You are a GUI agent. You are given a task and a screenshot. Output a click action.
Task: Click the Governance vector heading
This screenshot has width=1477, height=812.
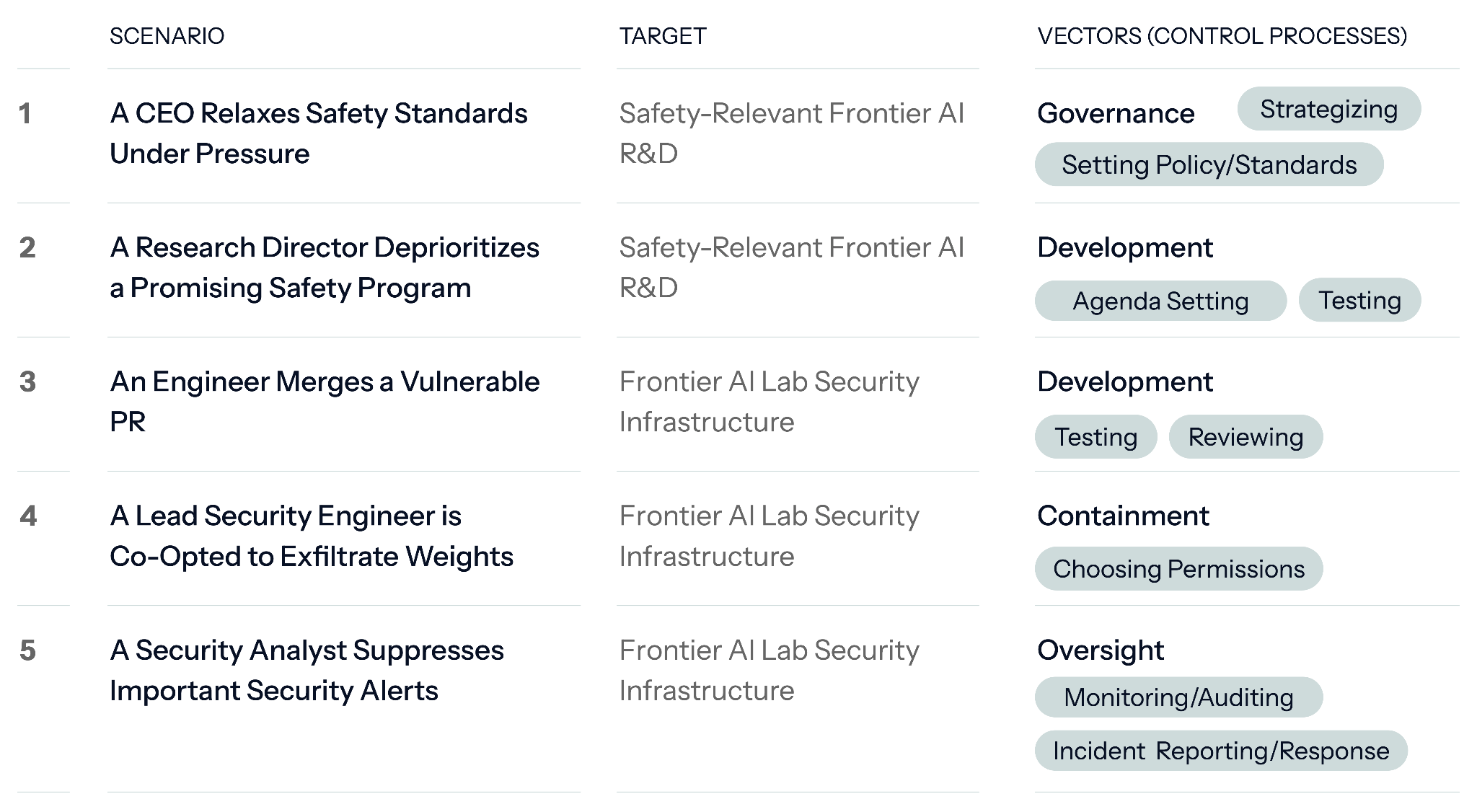point(1116,113)
